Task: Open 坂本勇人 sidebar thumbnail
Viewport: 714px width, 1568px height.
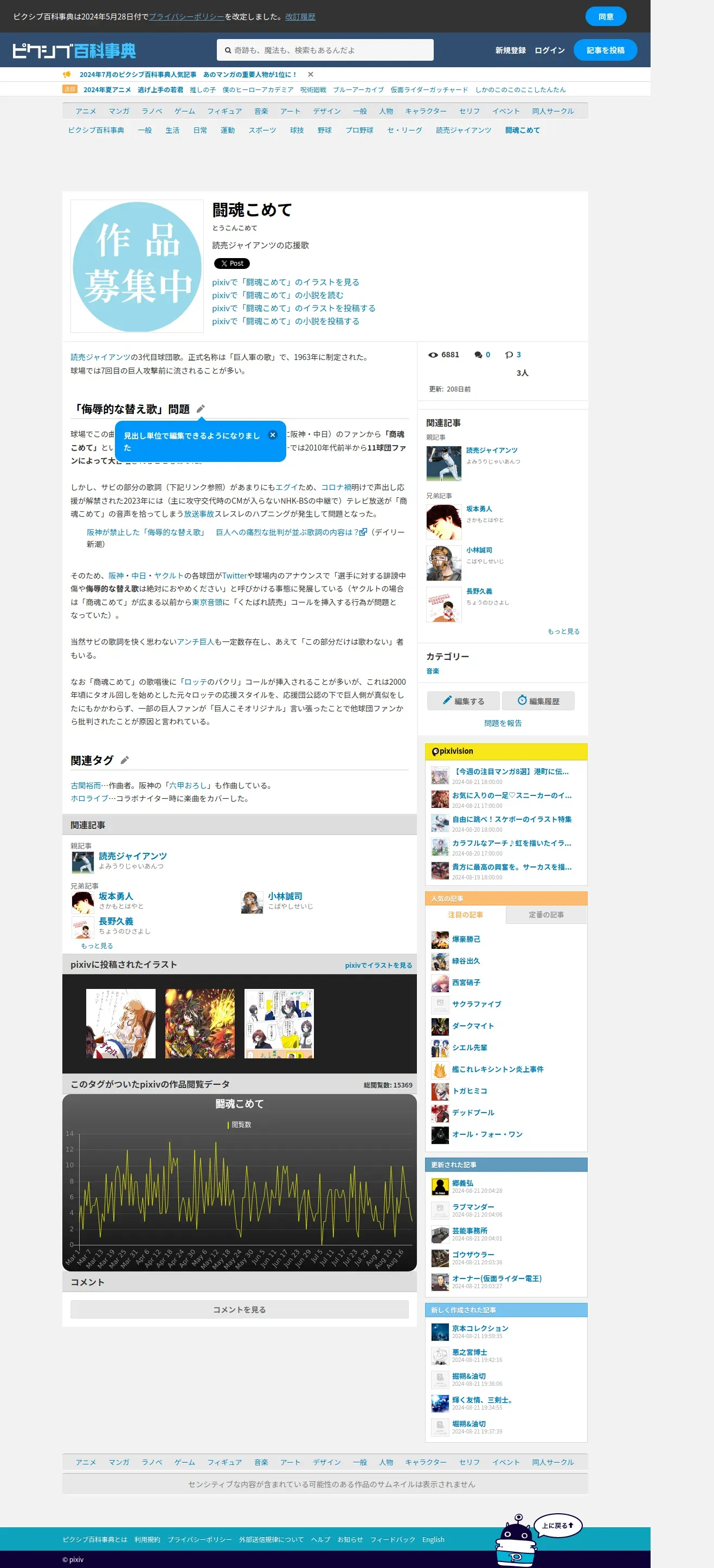Action: click(x=443, y=522)
